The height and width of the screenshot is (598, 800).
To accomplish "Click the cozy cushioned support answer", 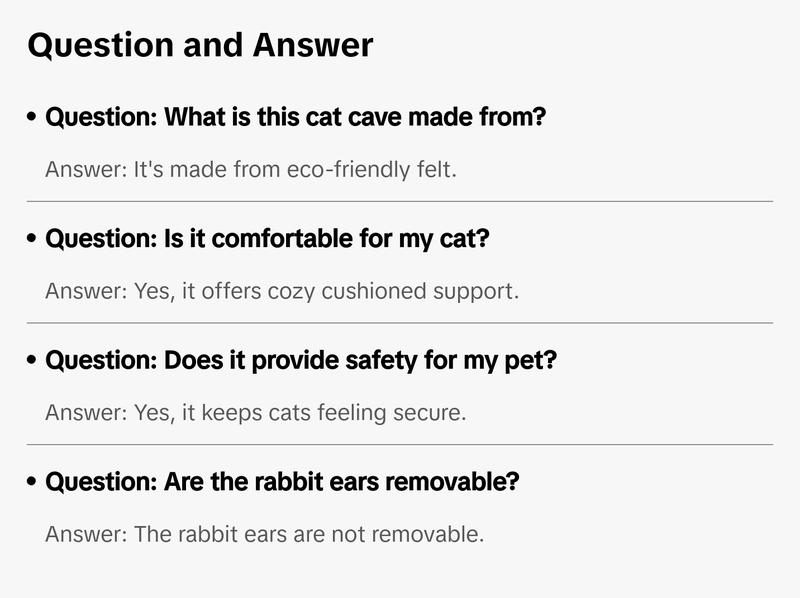I will pos(282,292).
